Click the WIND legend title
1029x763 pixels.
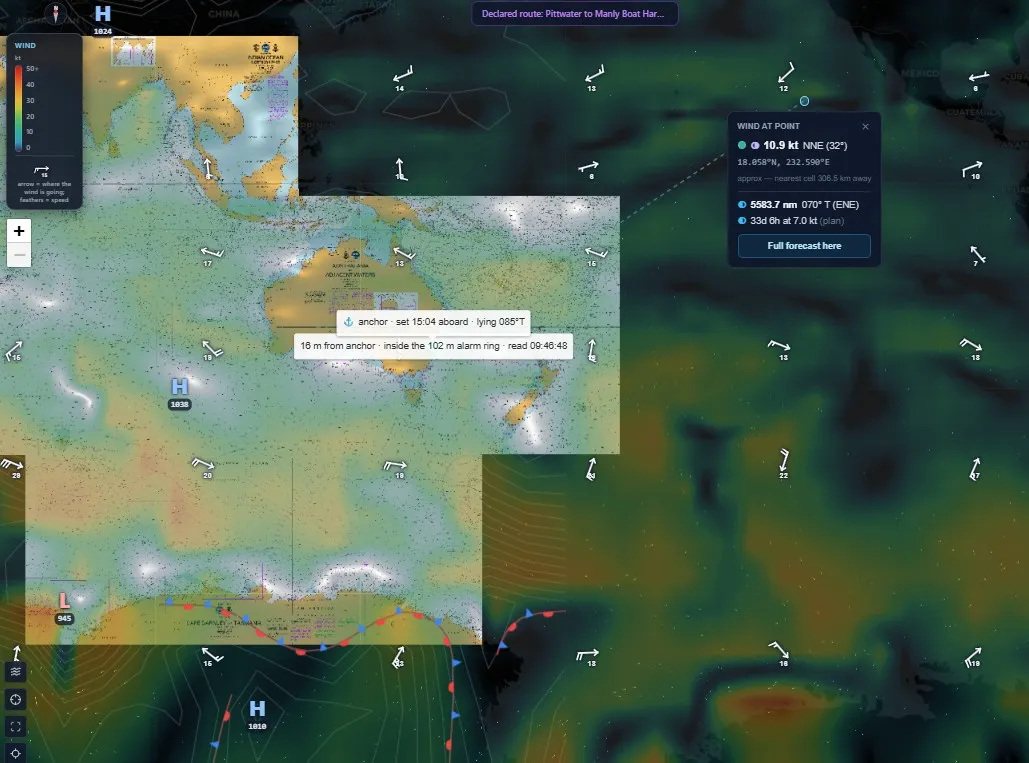click(25, 45)
